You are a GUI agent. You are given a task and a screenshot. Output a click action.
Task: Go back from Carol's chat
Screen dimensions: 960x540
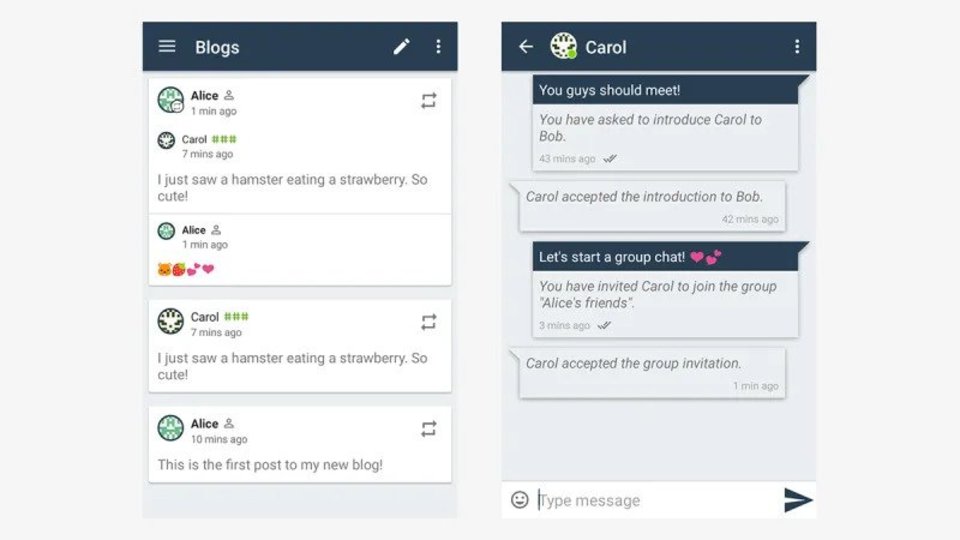coord(526,47)
